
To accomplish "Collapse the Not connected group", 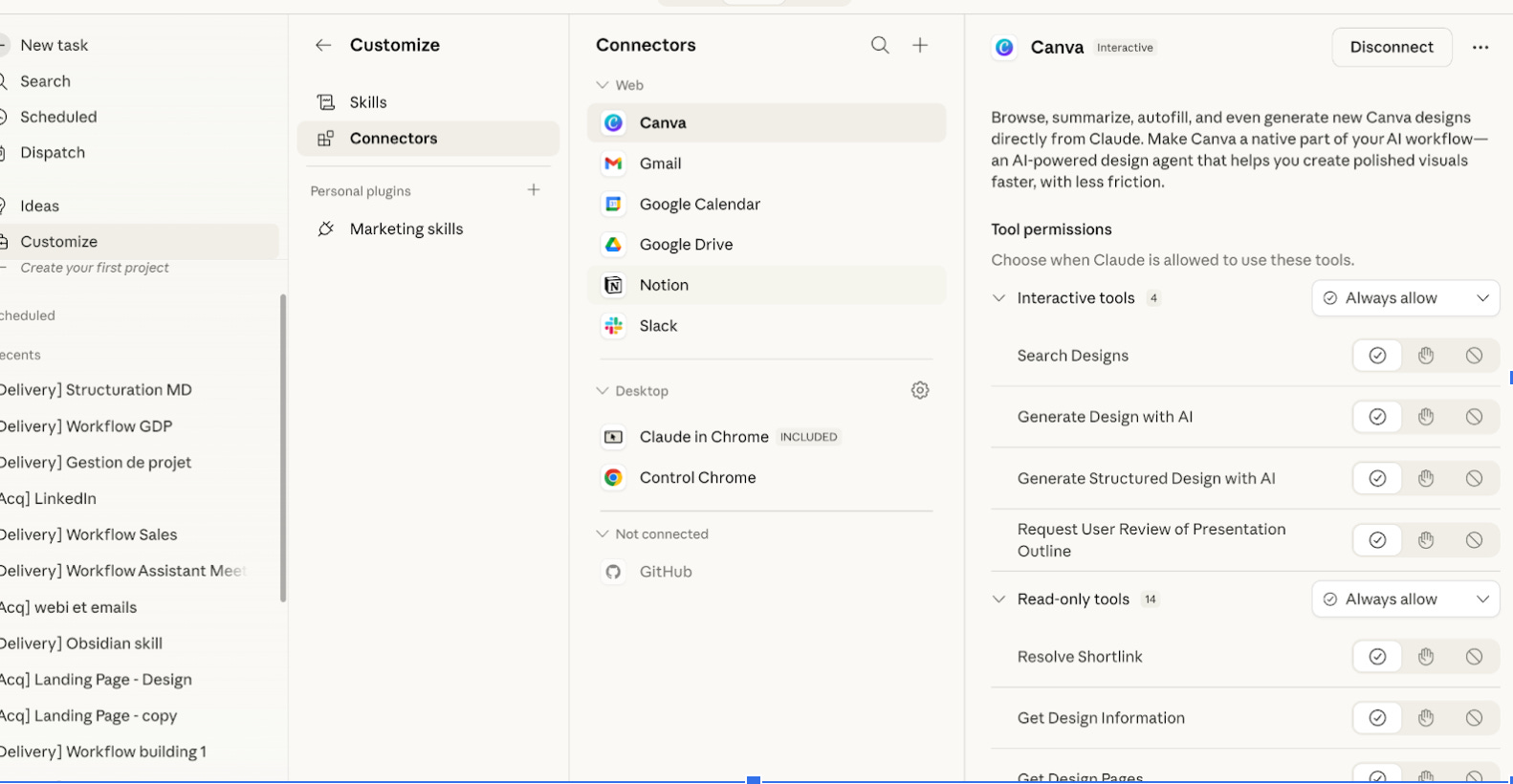I will click(603, 534).
